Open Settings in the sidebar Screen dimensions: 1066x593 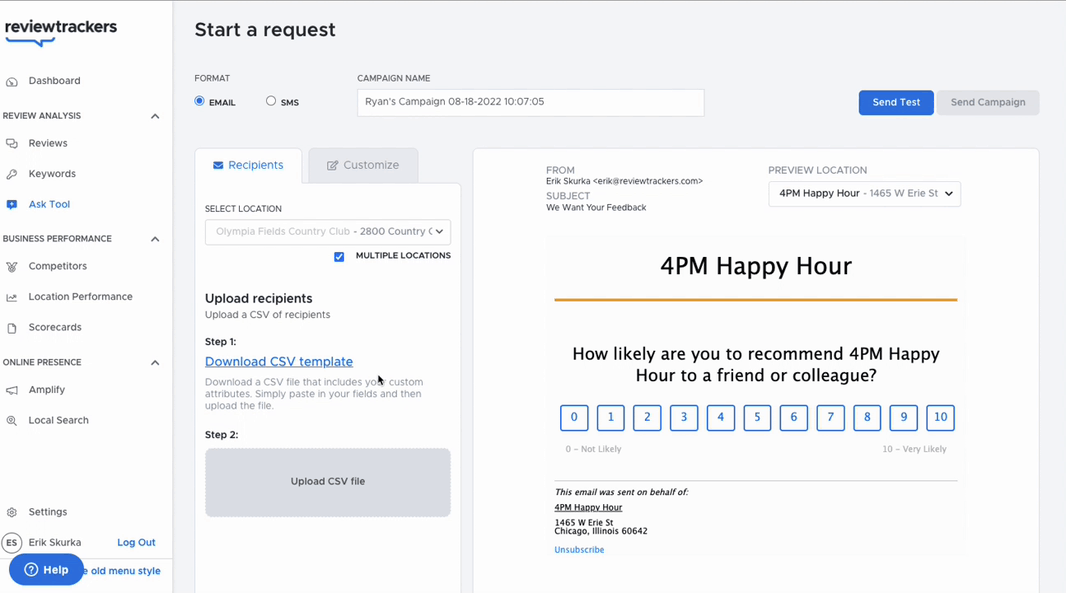48,512
